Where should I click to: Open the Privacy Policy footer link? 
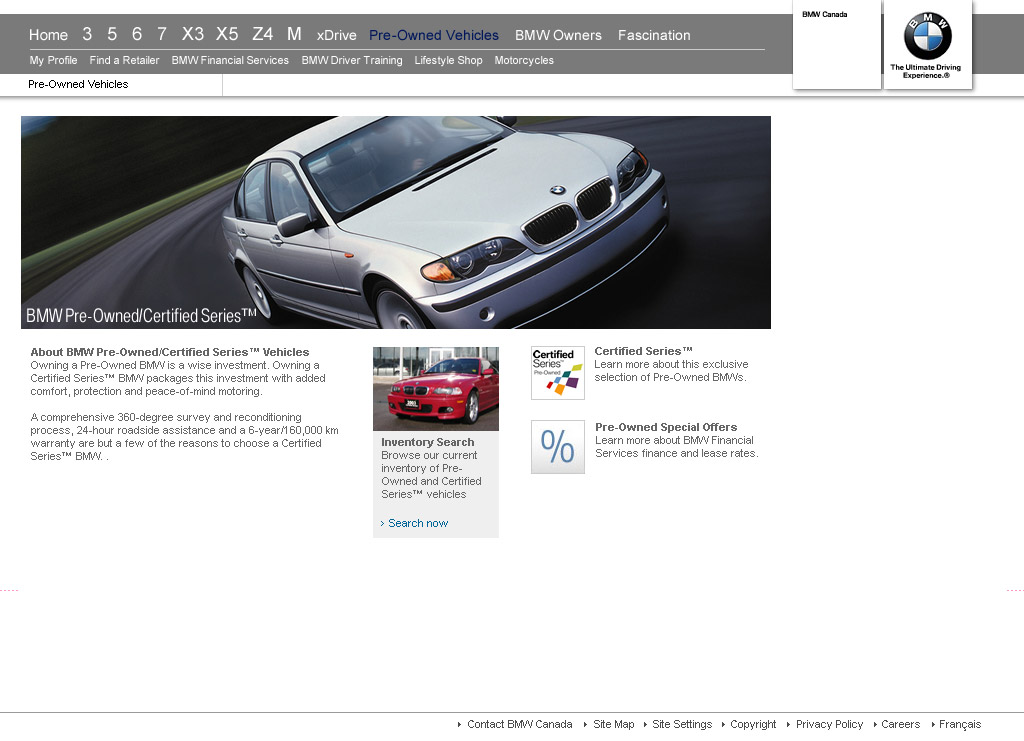click(829, 724)
